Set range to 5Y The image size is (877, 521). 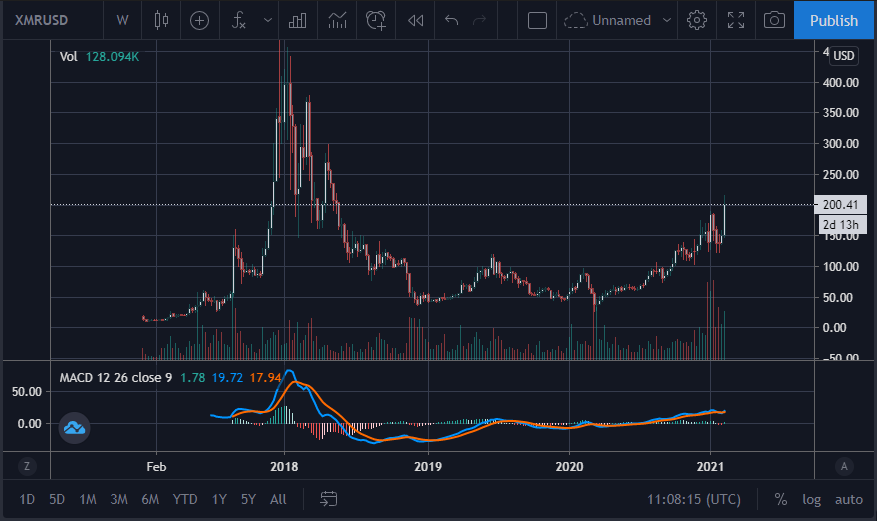coord(248,499)
